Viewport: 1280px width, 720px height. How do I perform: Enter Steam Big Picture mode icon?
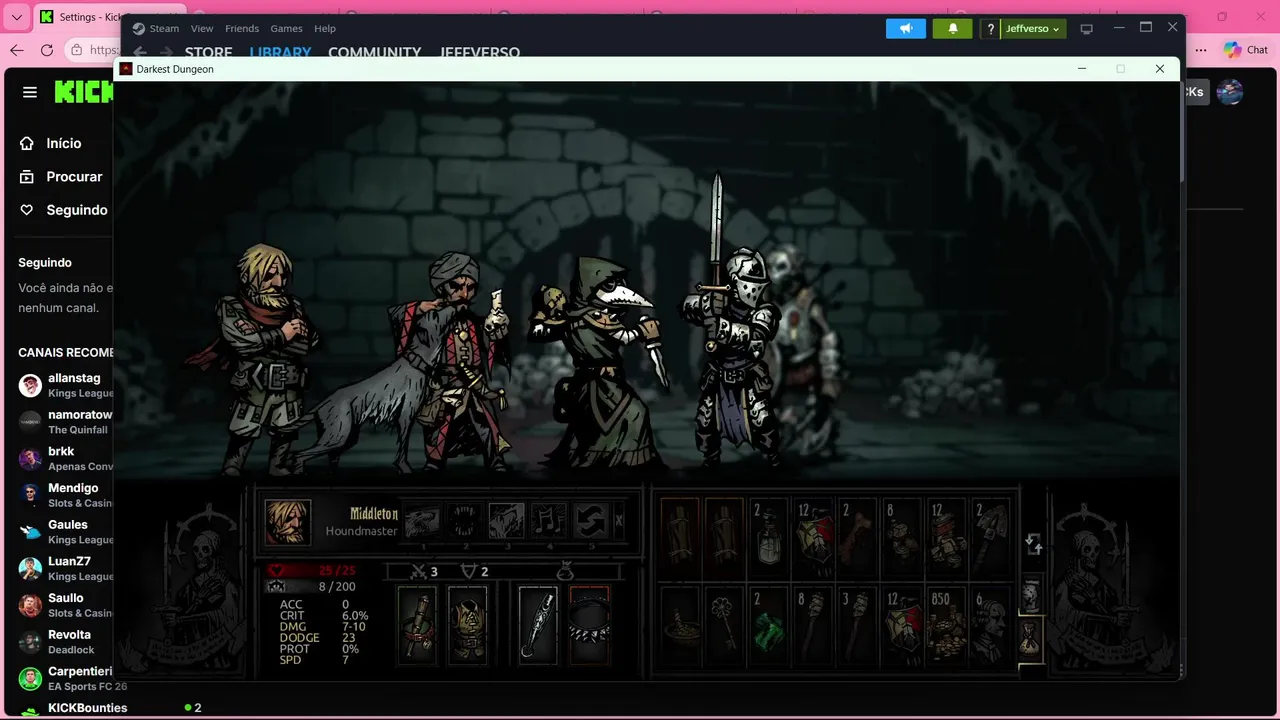tap(1087, 29)
